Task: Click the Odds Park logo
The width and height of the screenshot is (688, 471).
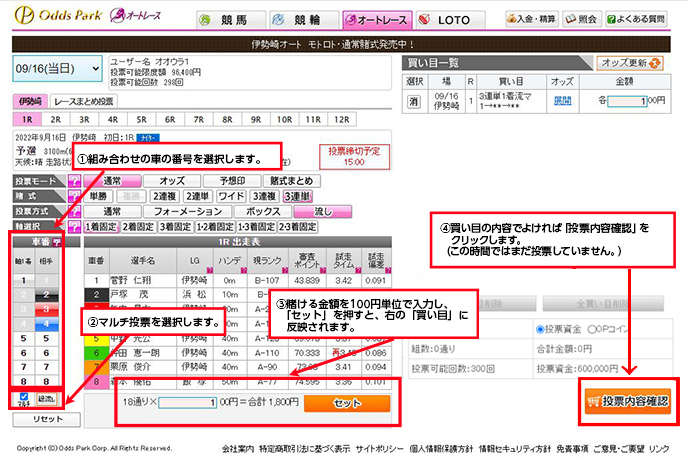Action: (58, 15)
